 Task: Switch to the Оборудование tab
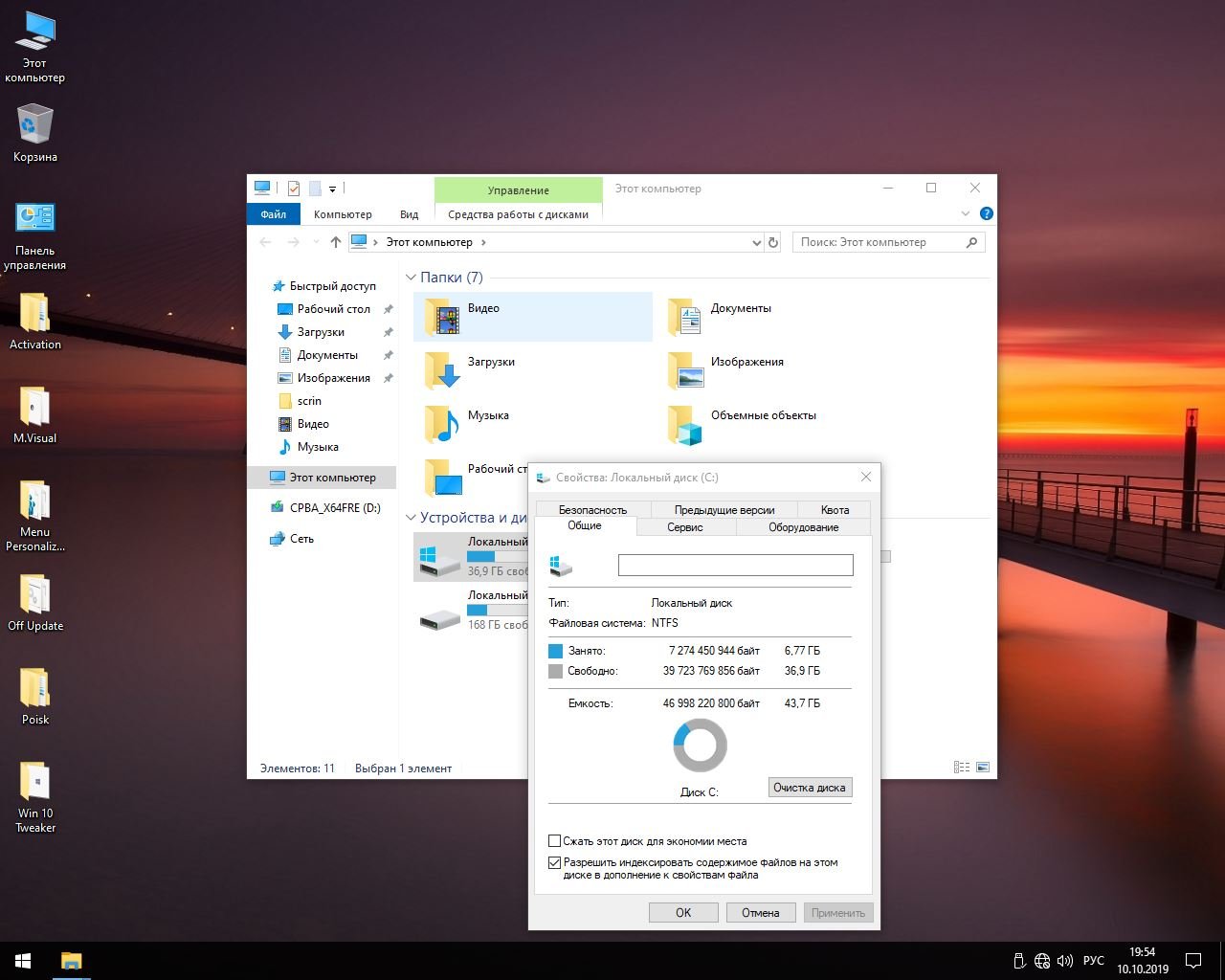click(804, 526)
